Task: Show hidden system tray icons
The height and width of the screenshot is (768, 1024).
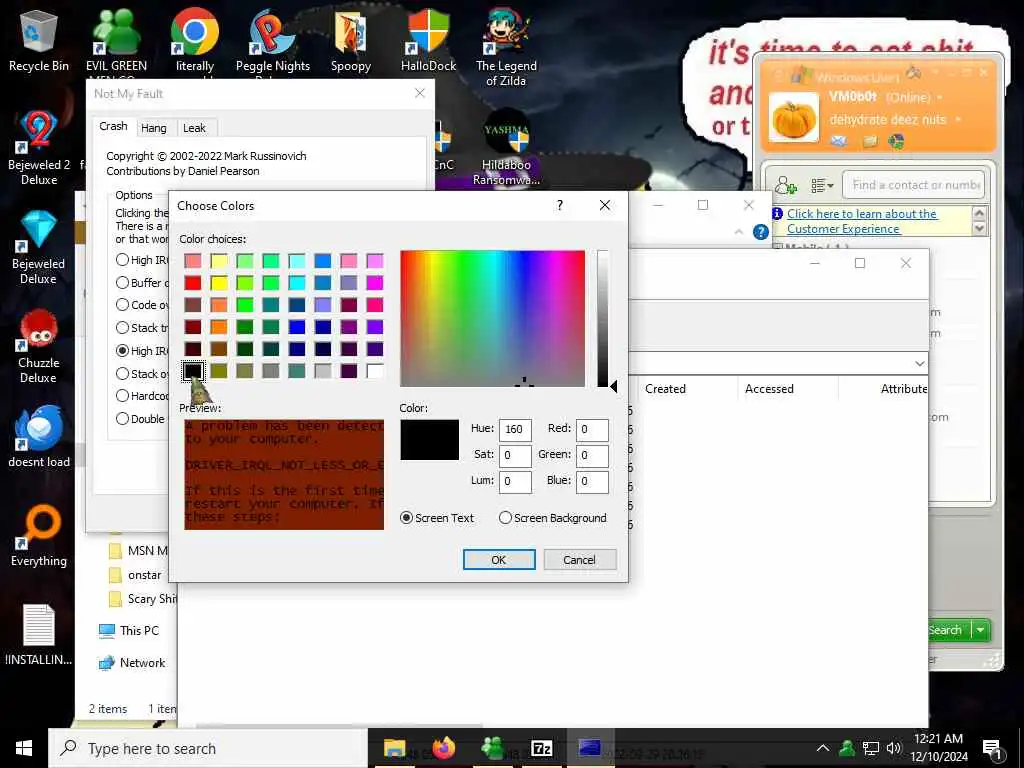Action: 823,748
